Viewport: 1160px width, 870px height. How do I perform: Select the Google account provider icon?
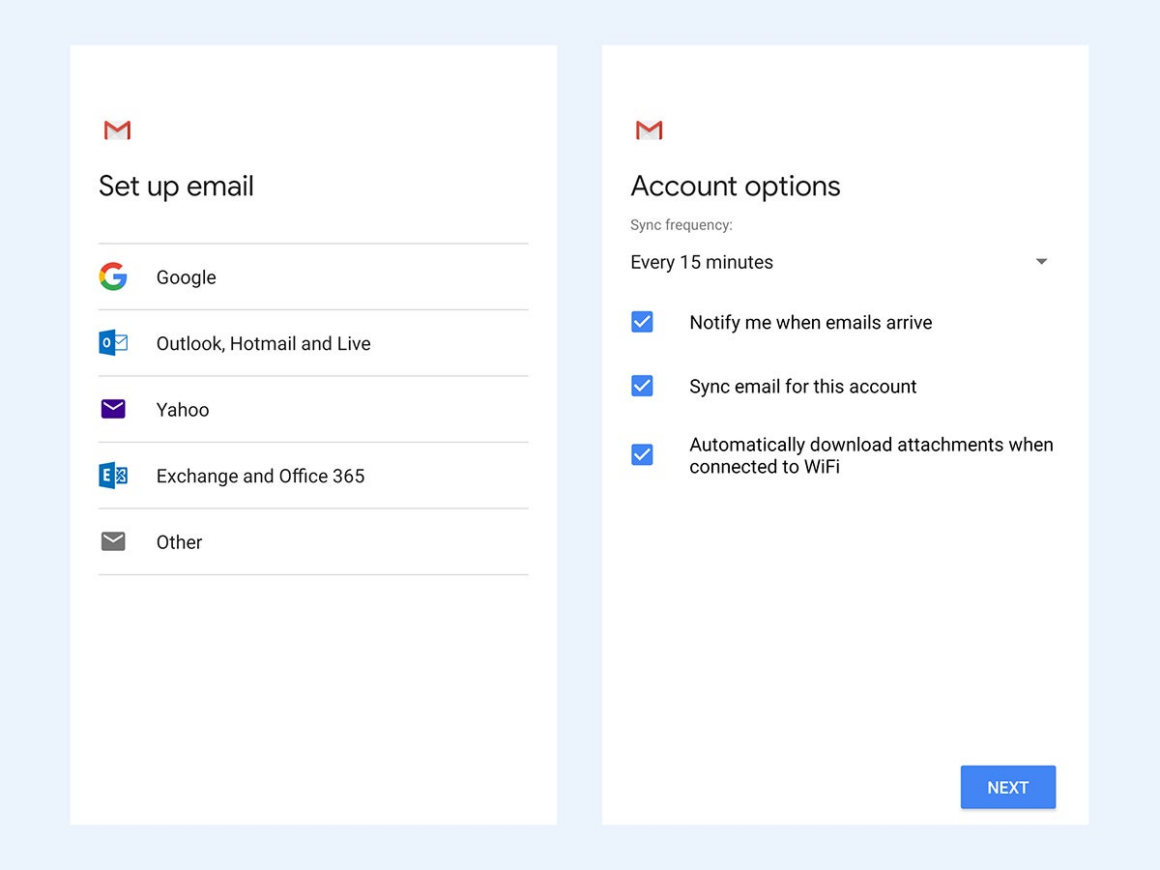[x=114, y=277]
